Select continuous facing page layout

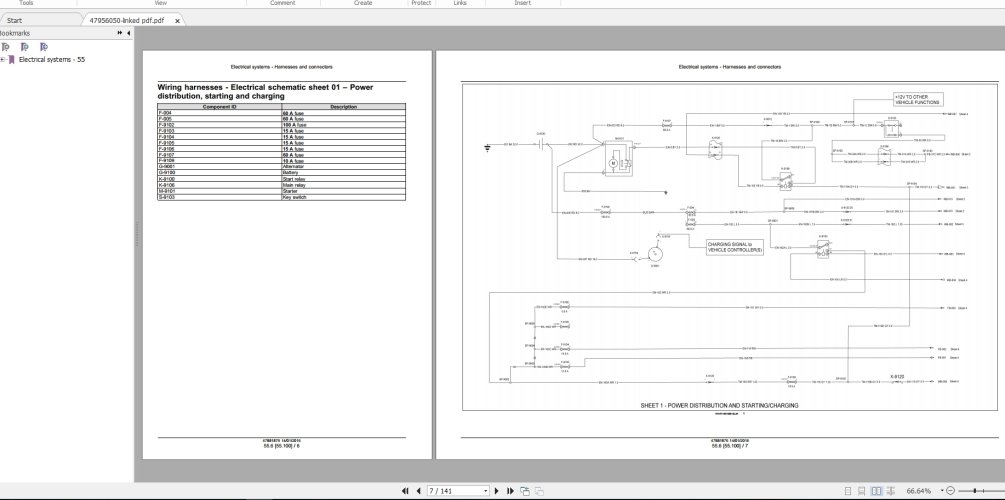[x=890, y=491]
